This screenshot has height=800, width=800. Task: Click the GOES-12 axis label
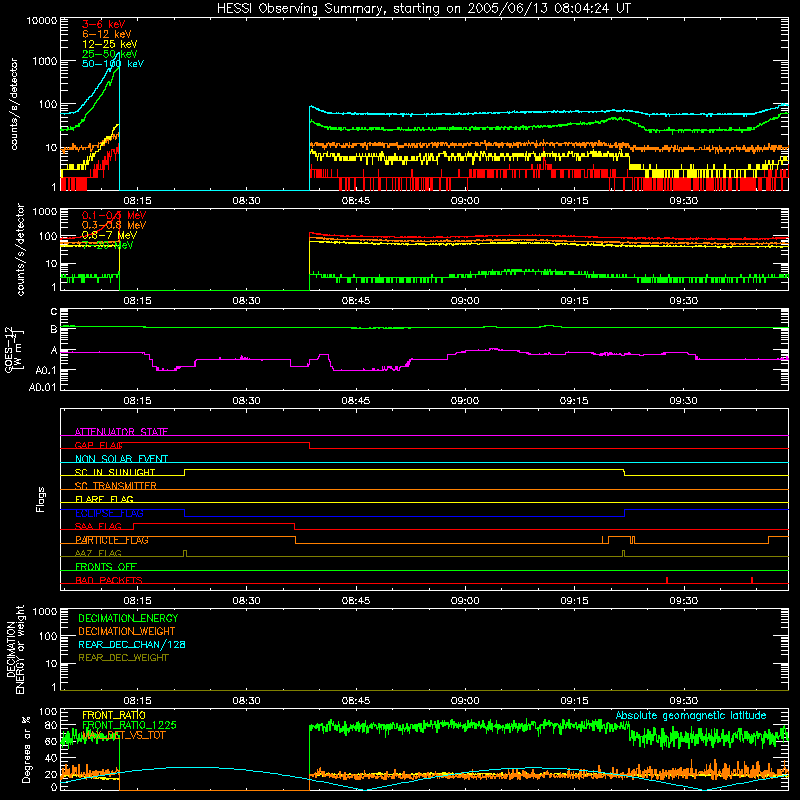(14, 350)
